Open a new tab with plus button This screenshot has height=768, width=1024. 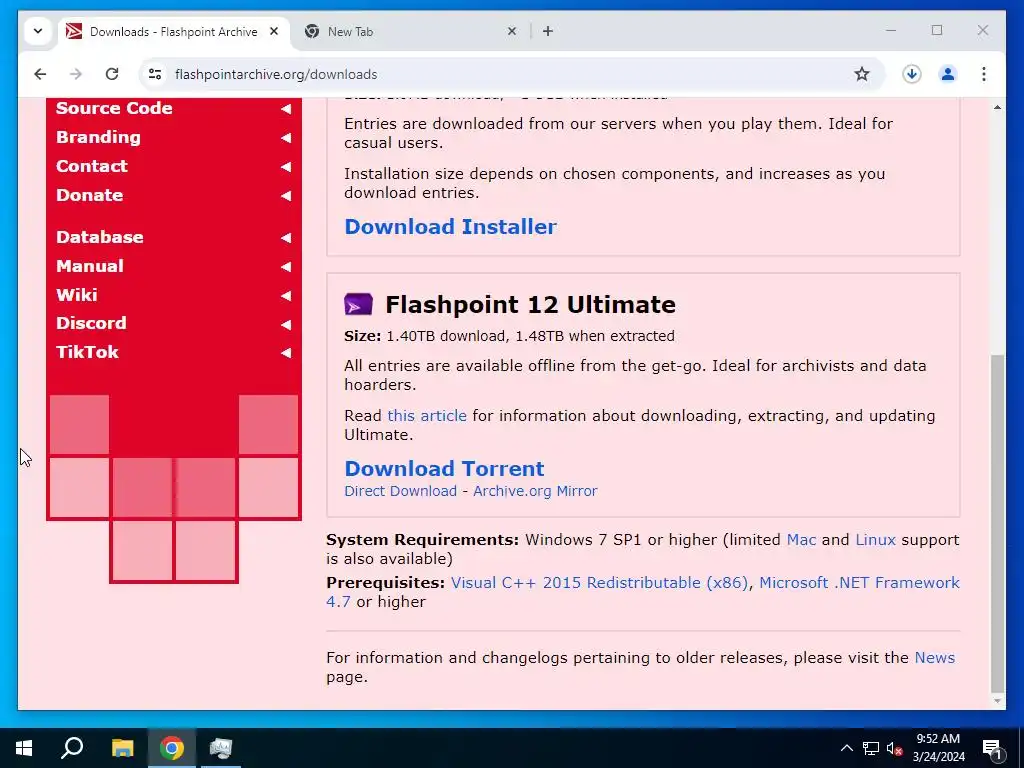click(x=547, y=31)
